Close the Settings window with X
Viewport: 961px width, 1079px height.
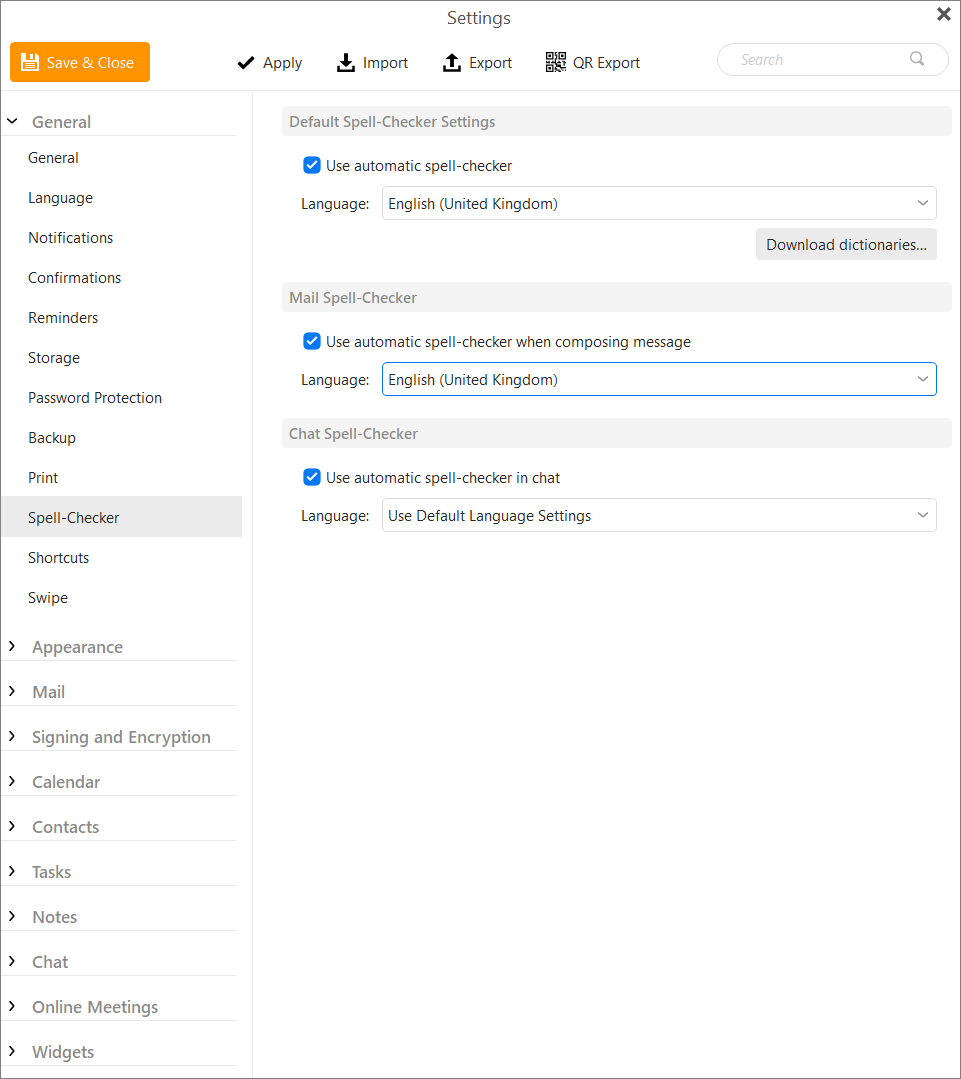point(944,14)
